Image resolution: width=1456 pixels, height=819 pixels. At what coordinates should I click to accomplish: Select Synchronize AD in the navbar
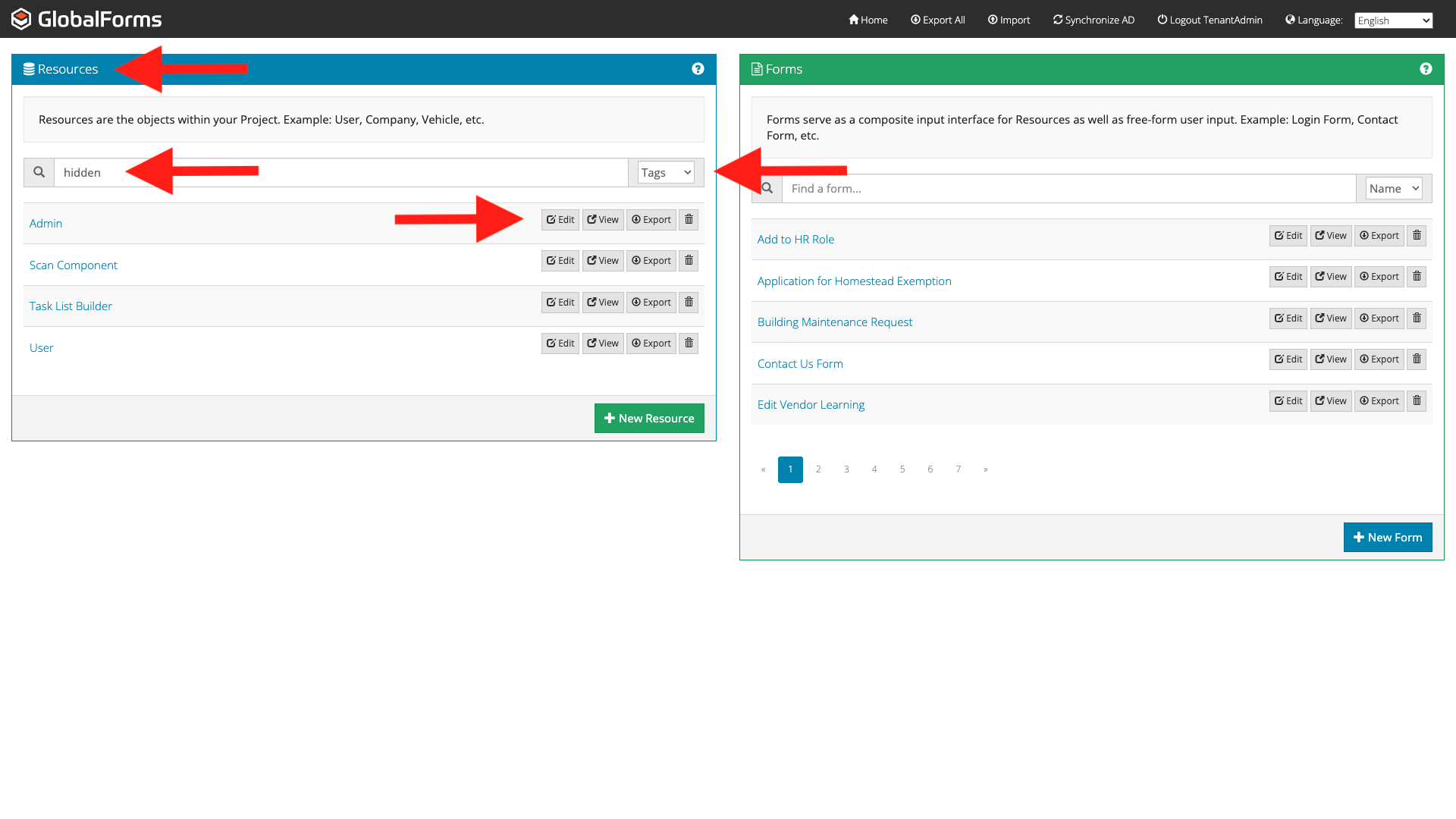(x=1094, y=20)
